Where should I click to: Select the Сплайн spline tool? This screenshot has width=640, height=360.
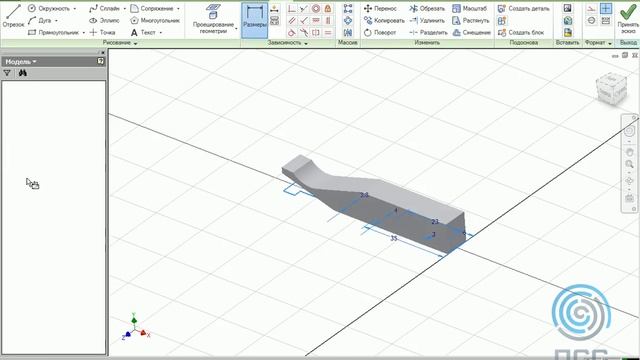(104, 8)
